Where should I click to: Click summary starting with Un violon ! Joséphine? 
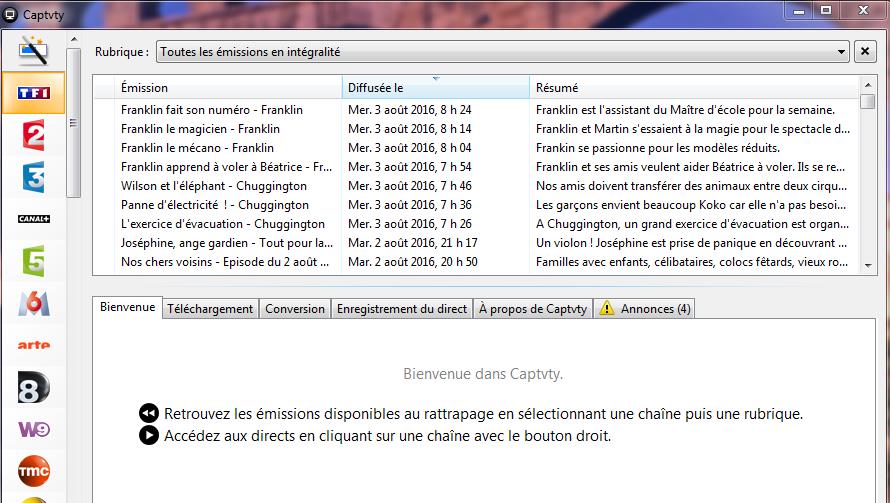[x=691, y=243]
